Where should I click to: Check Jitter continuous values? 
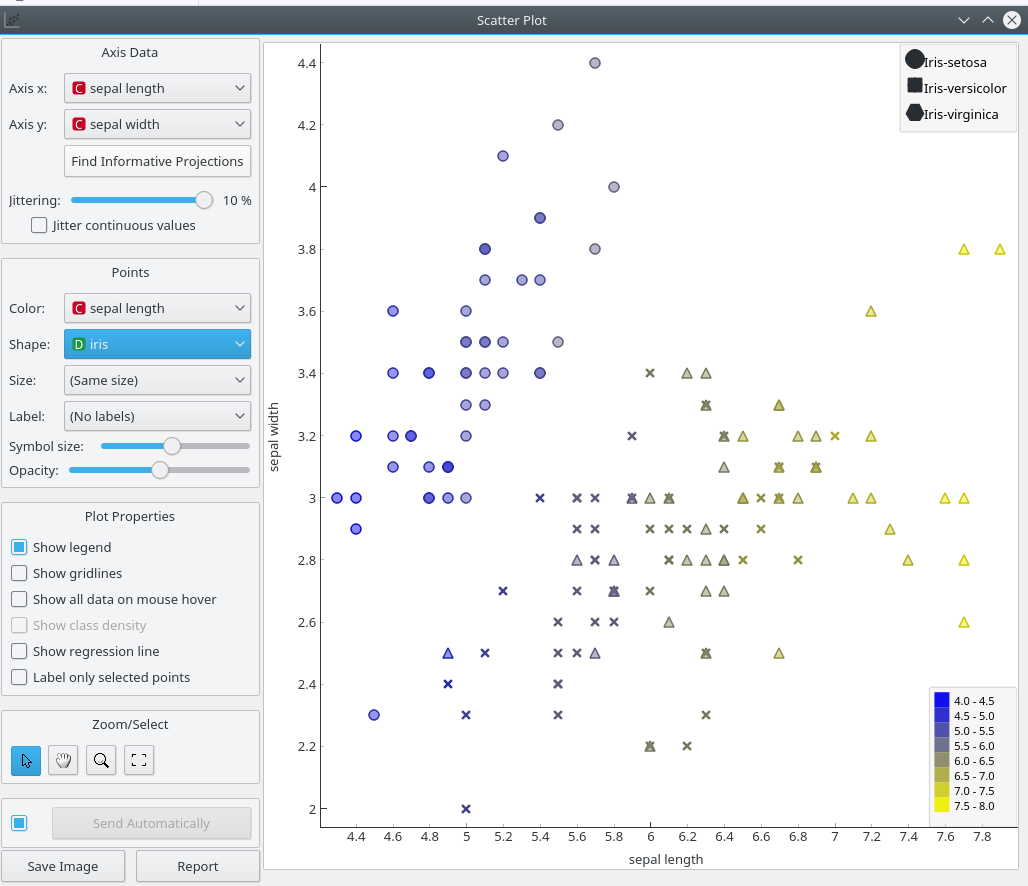(38, 225)
